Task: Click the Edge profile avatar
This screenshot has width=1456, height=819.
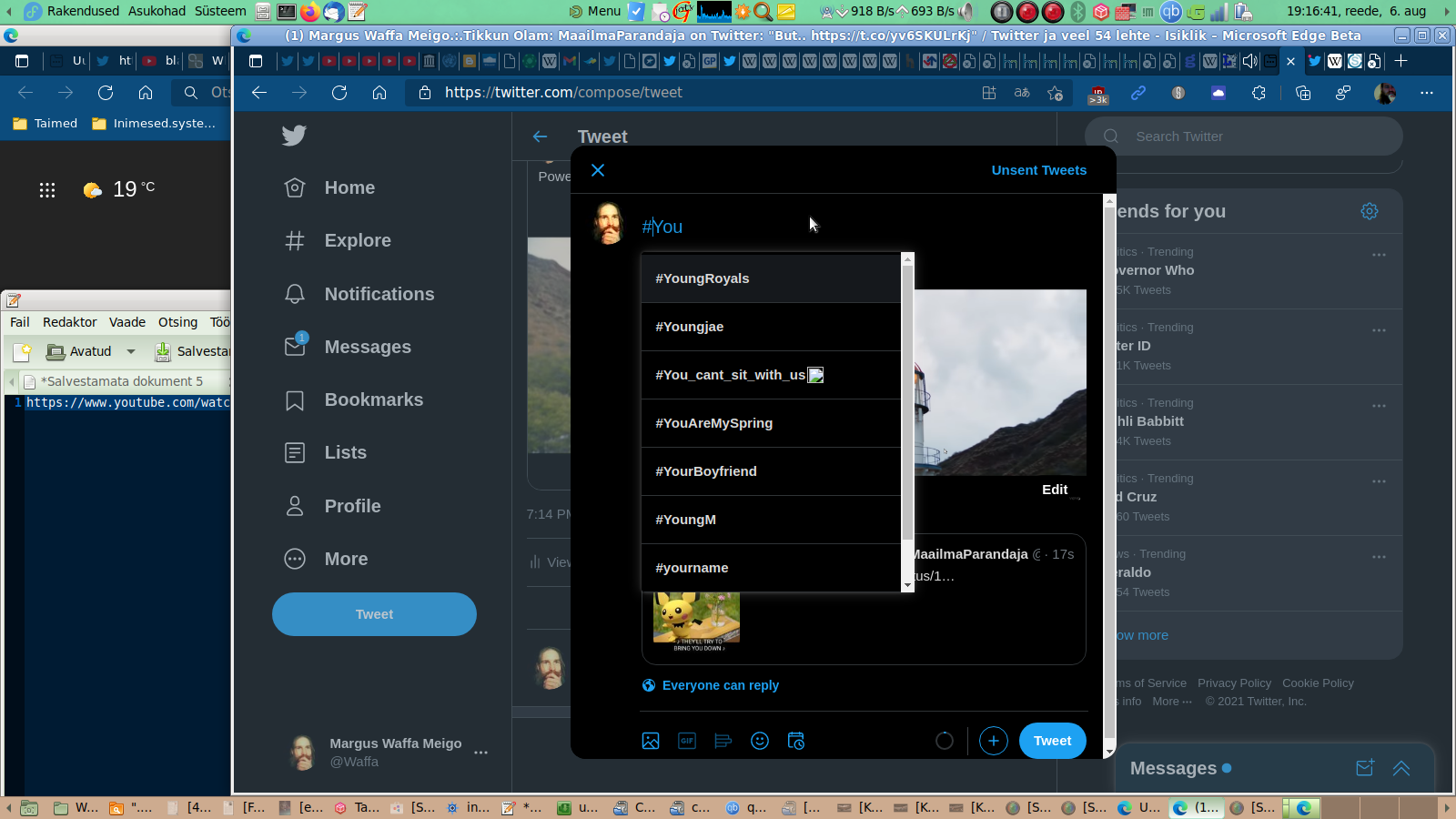Action: tap(1385, 93)
